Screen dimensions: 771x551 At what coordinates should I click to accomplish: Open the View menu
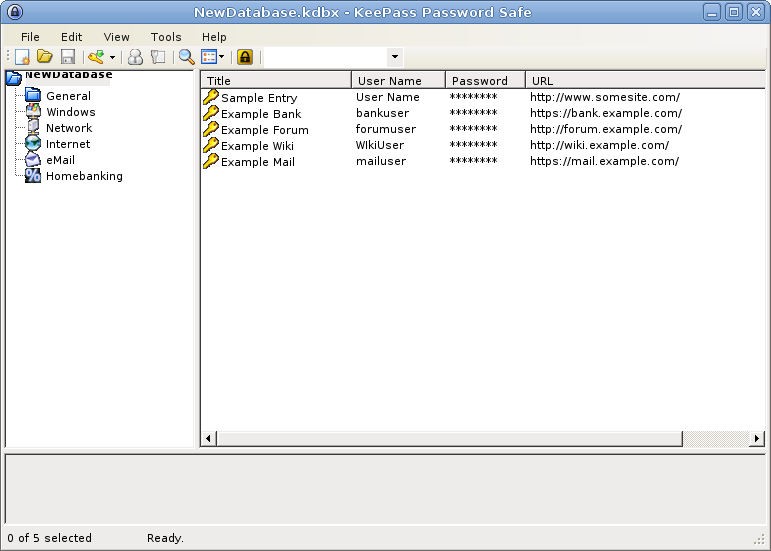pyautogui.click(x=117, y=37)
